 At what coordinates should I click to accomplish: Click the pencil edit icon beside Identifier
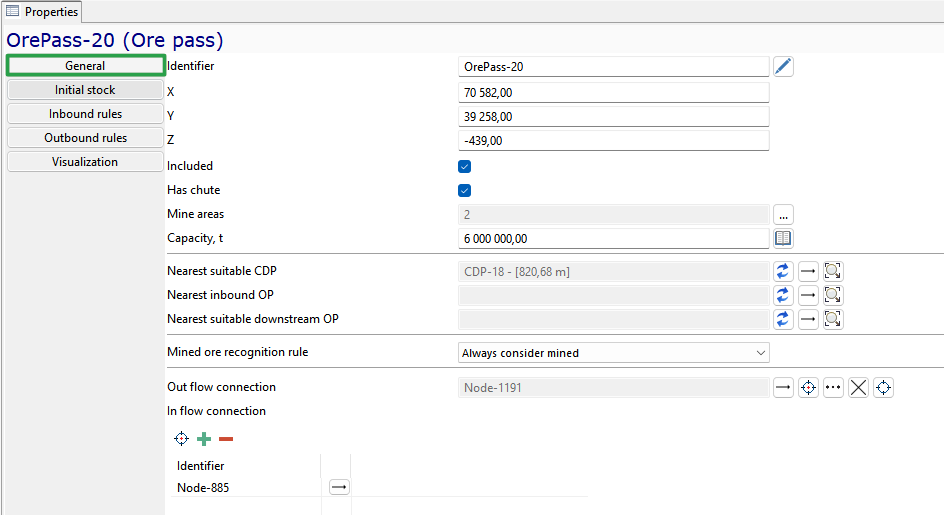pos(783,66)
